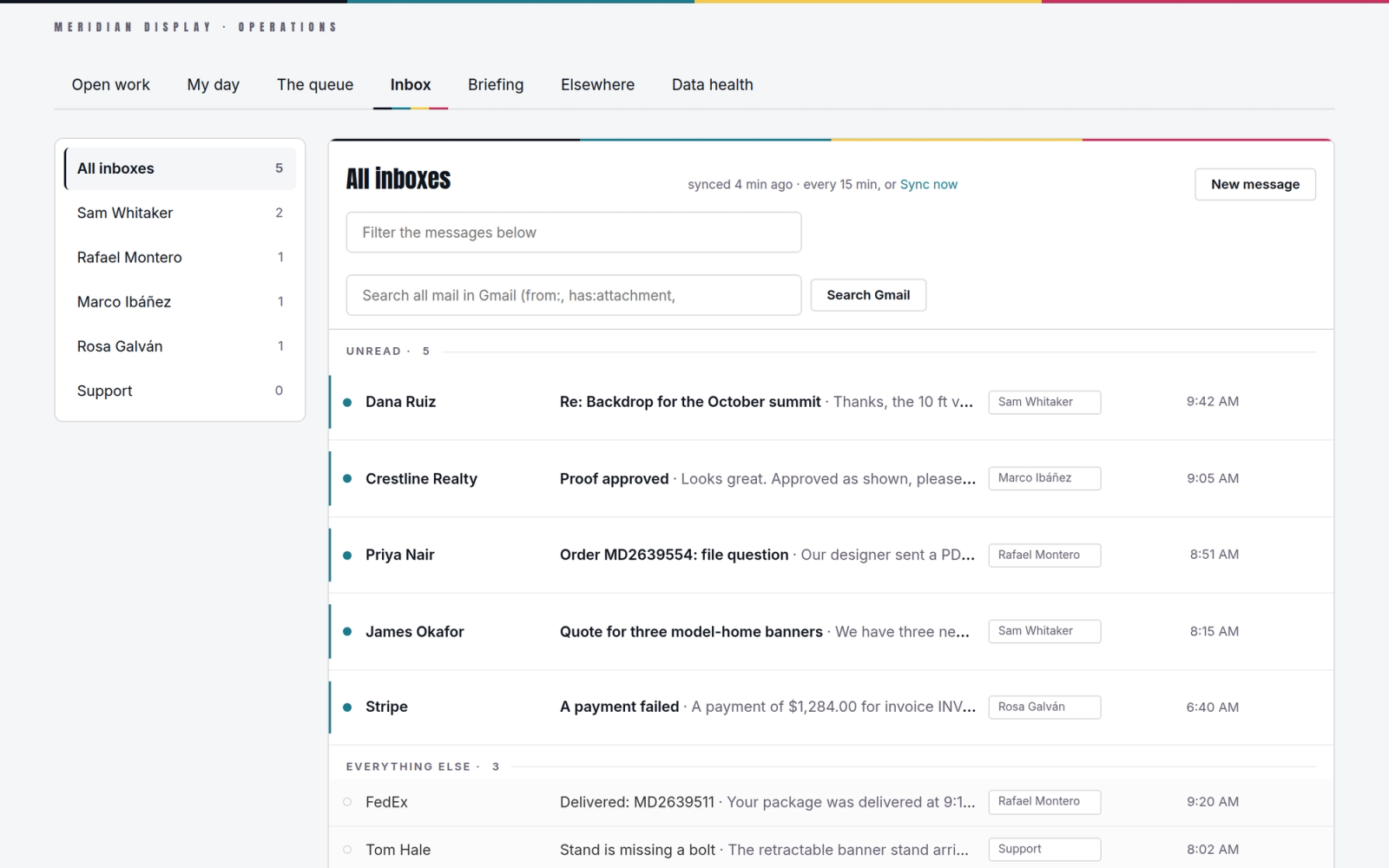Click the 8:51 AM timestamp
The height and width of the screenshot is (868, 1389).
click(1214, 555)
